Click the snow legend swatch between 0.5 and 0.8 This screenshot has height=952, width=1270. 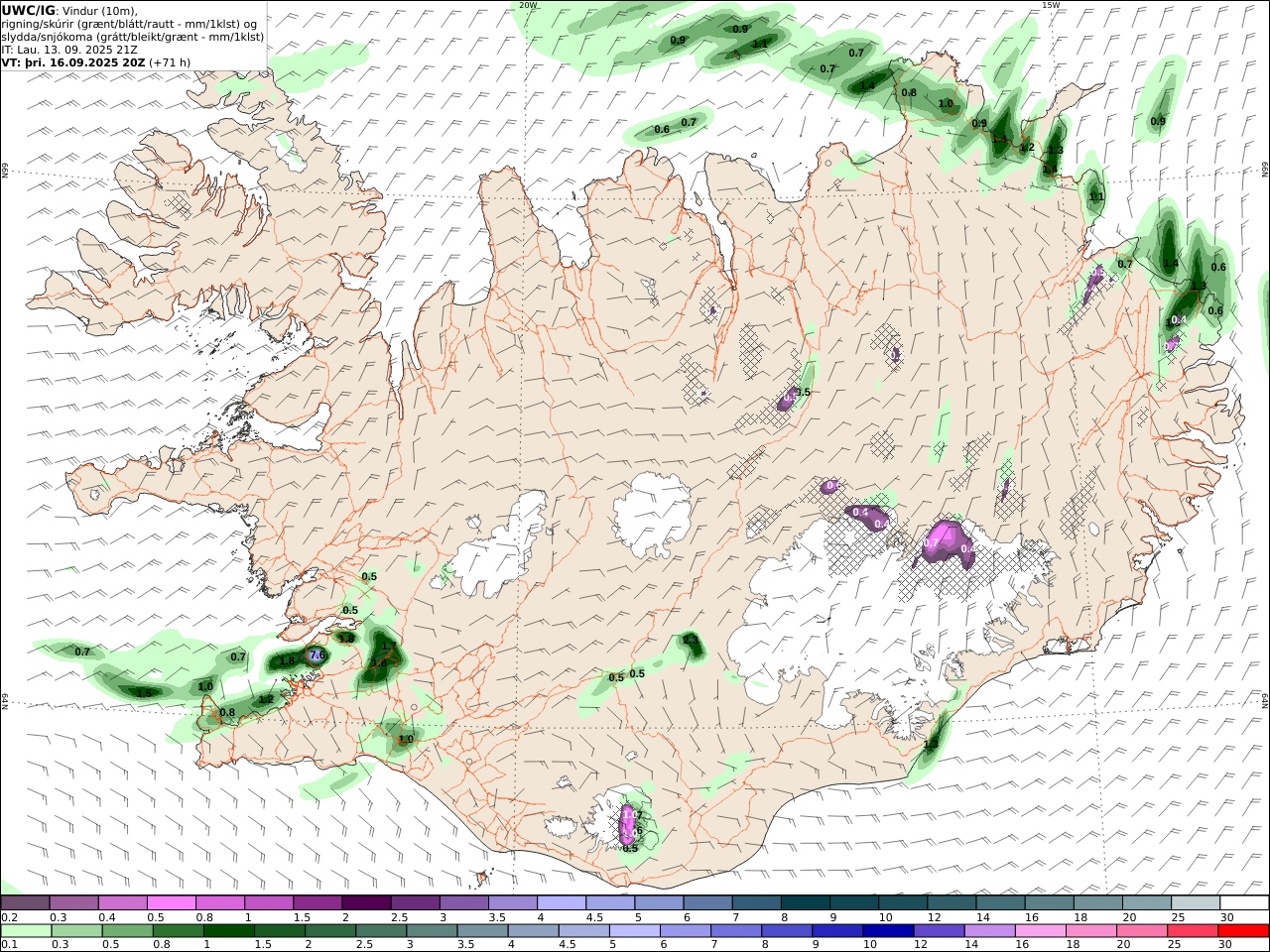tap(172, 902)
